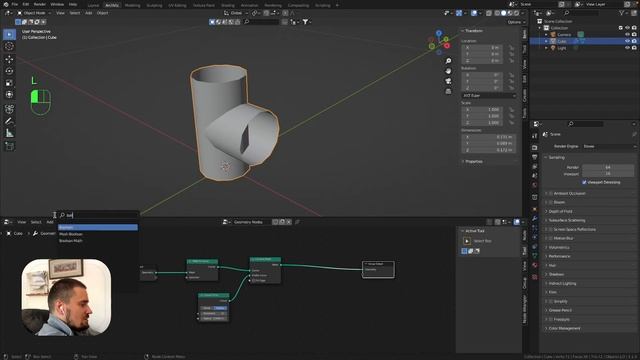Image resolution: width=640 pixels, height=360 pixels.
Task: Click the zoom magnifier viewport gizmo
Action: click(x=448, y=61)
